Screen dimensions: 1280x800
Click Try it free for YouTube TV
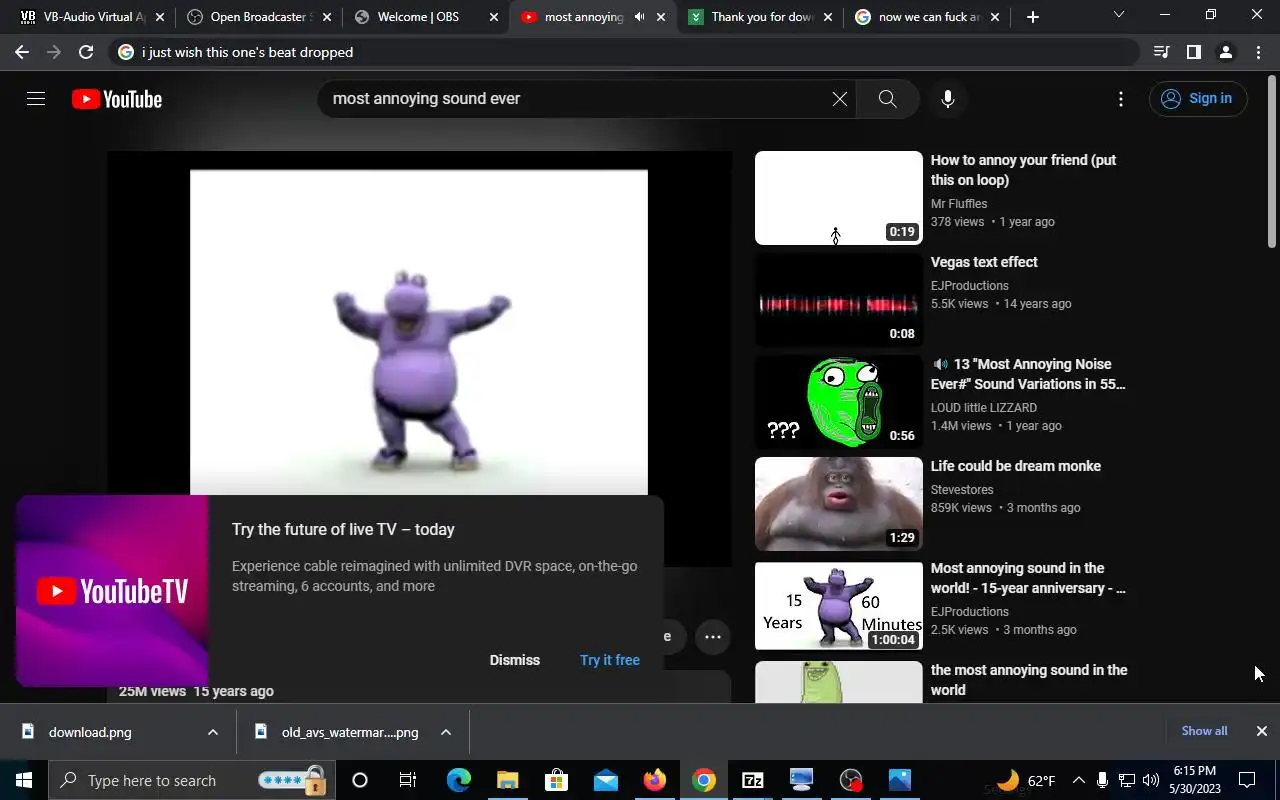tap(609, 660)
